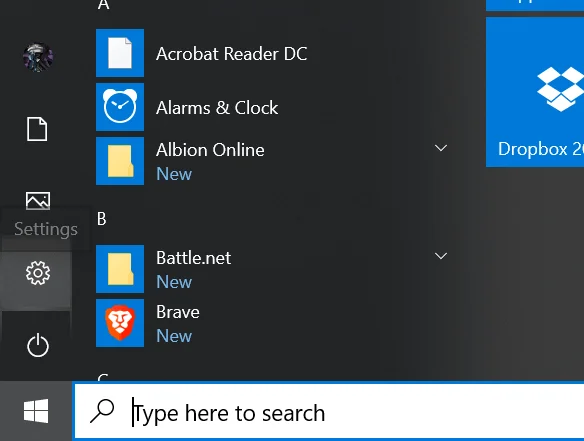Click the New tag under Albion Online

click(x=174, y=174)
